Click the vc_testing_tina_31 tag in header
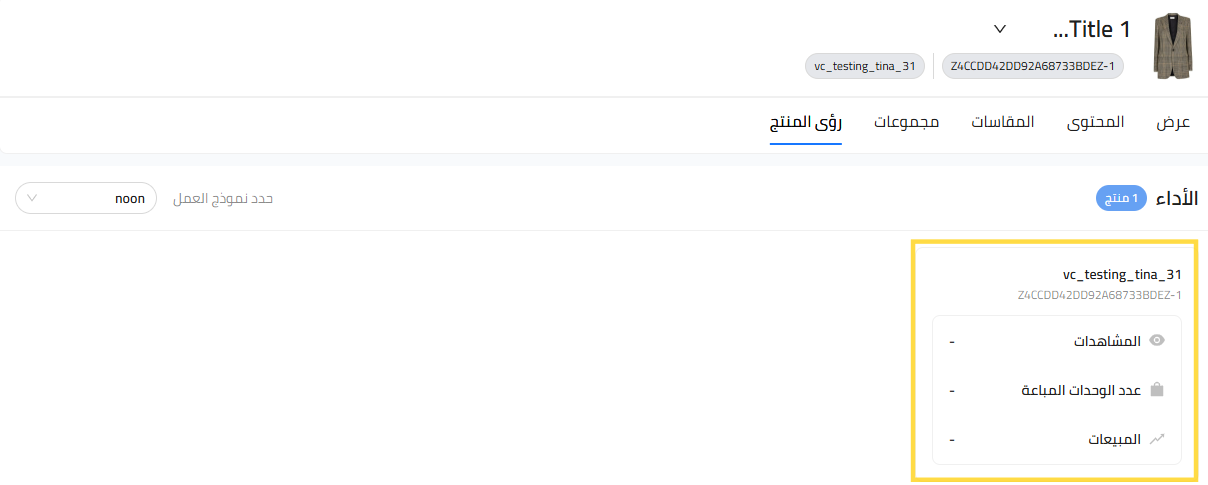The height and width of the screenshot is (485, 1208). 865,67
